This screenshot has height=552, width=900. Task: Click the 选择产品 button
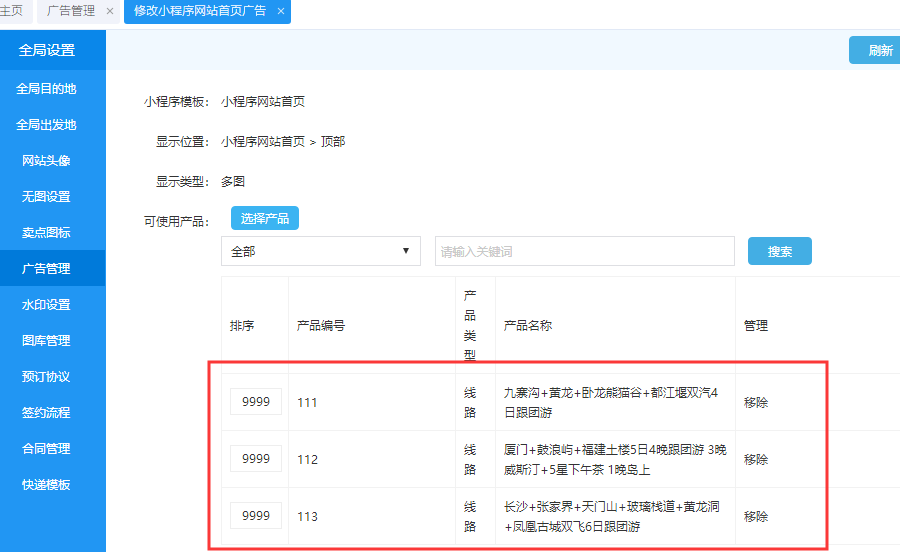265,218
